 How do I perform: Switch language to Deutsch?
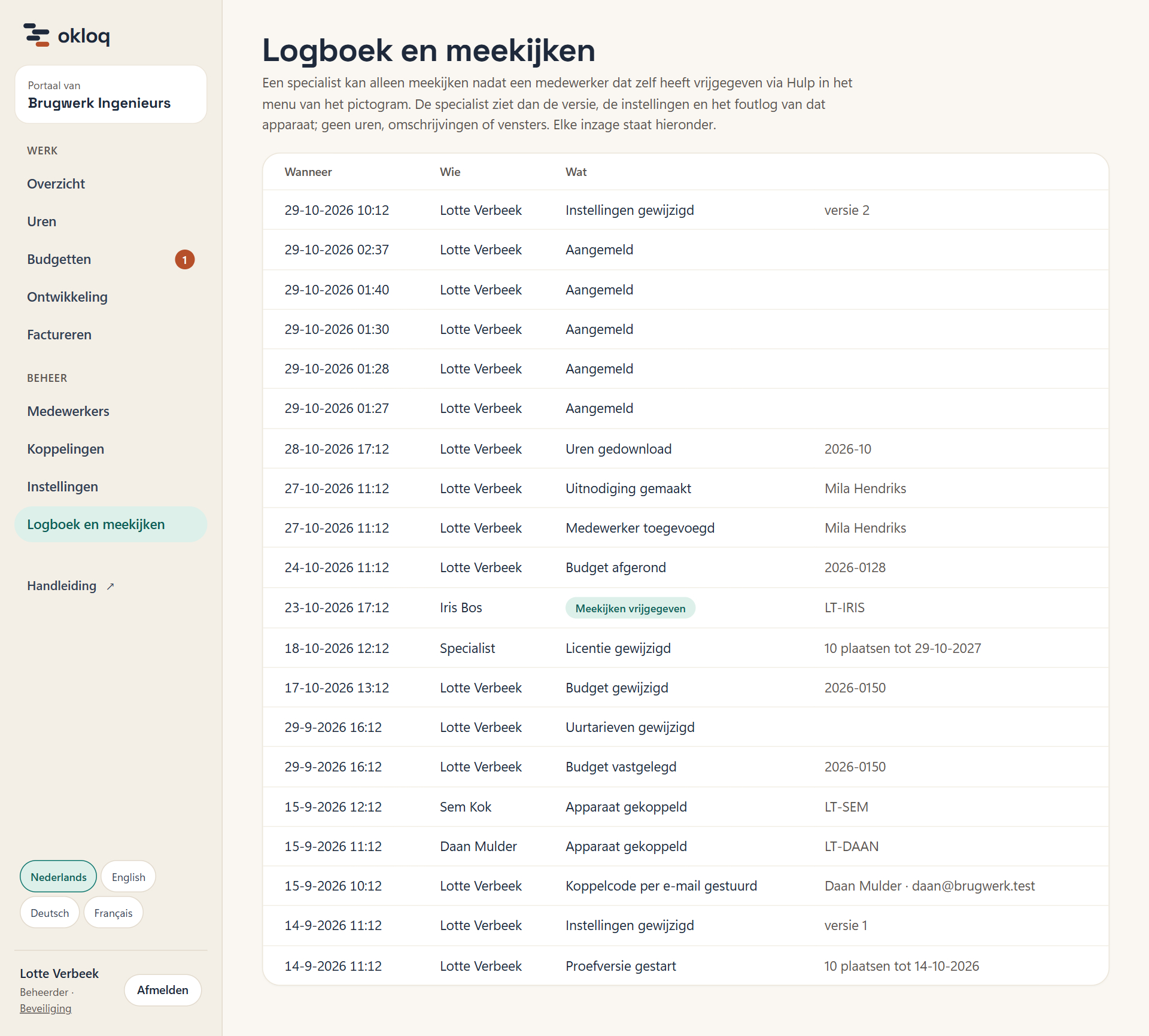tap(50, 913)
